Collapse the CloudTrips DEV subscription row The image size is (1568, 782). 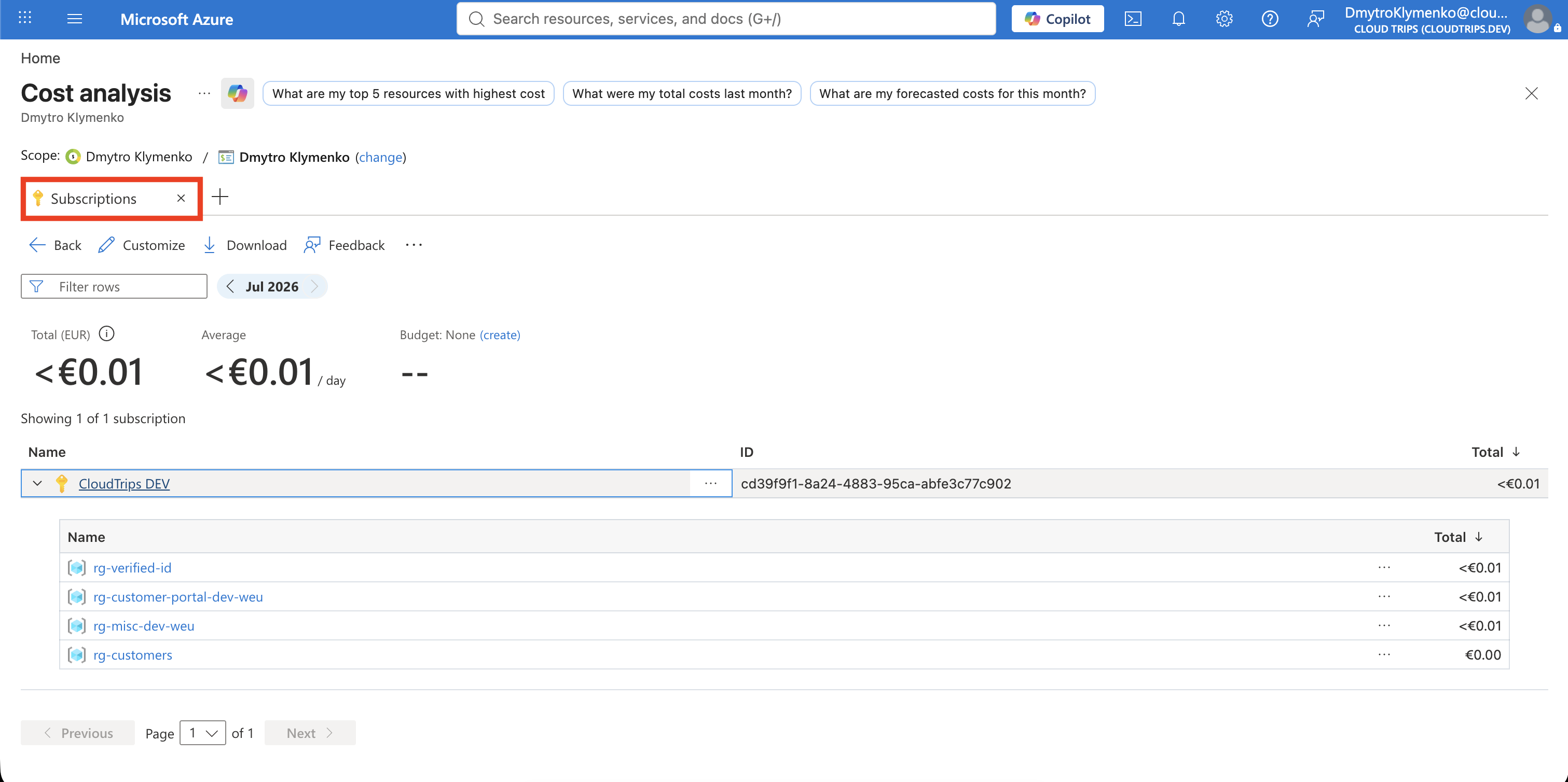(x=37, y=483)
